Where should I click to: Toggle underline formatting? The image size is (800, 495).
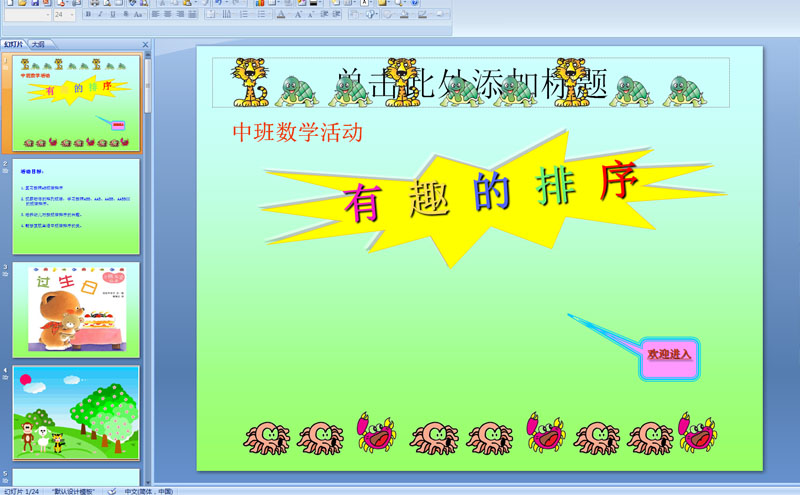(x=113, y=14)
